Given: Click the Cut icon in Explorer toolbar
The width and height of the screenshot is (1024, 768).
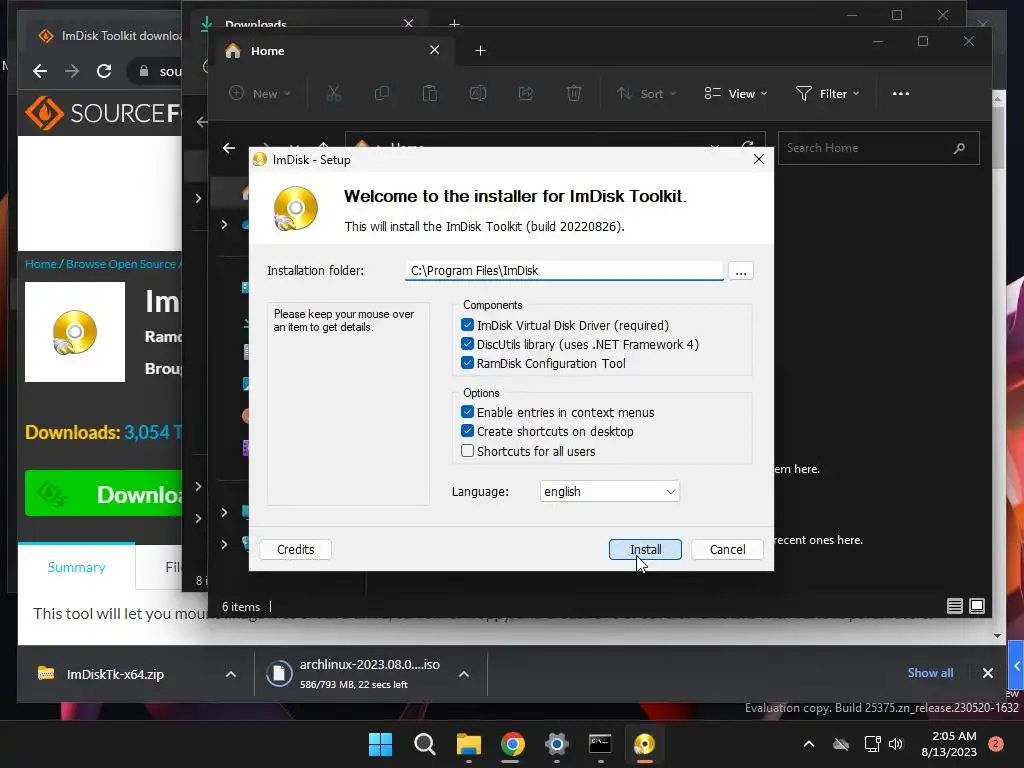Looking at the screenshot, I should (x=334, y=93).
